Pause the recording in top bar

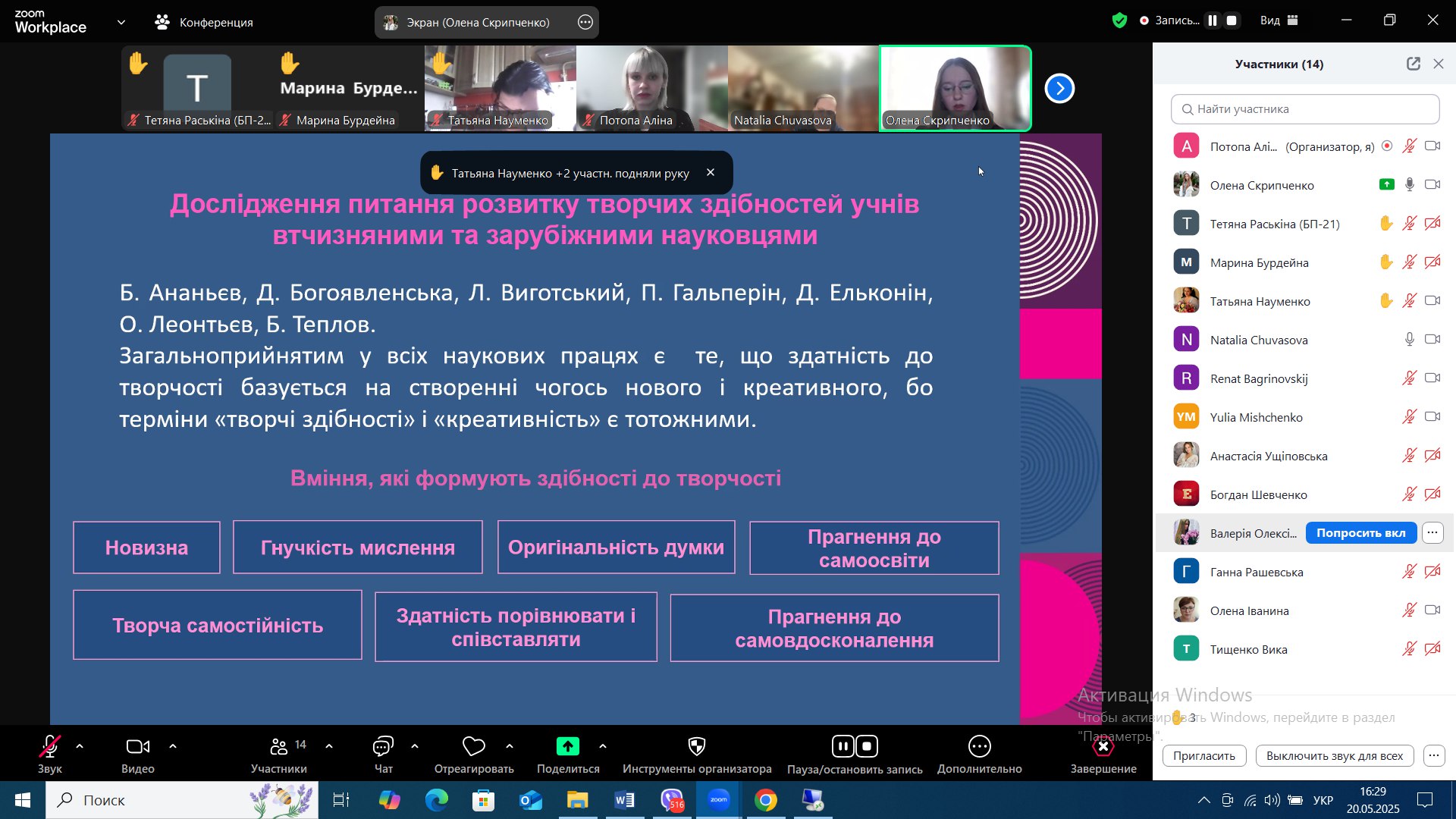[x=1213, y=20]
